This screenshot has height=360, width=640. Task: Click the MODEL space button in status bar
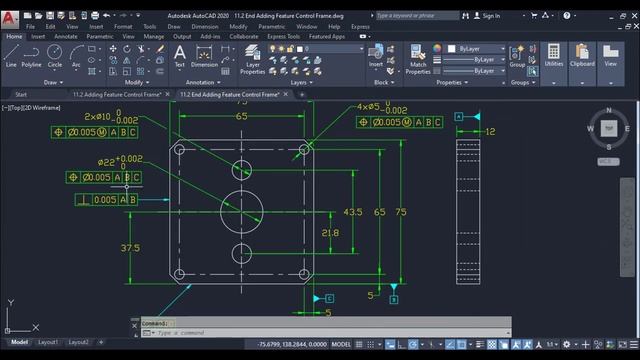tap(341, 344)
